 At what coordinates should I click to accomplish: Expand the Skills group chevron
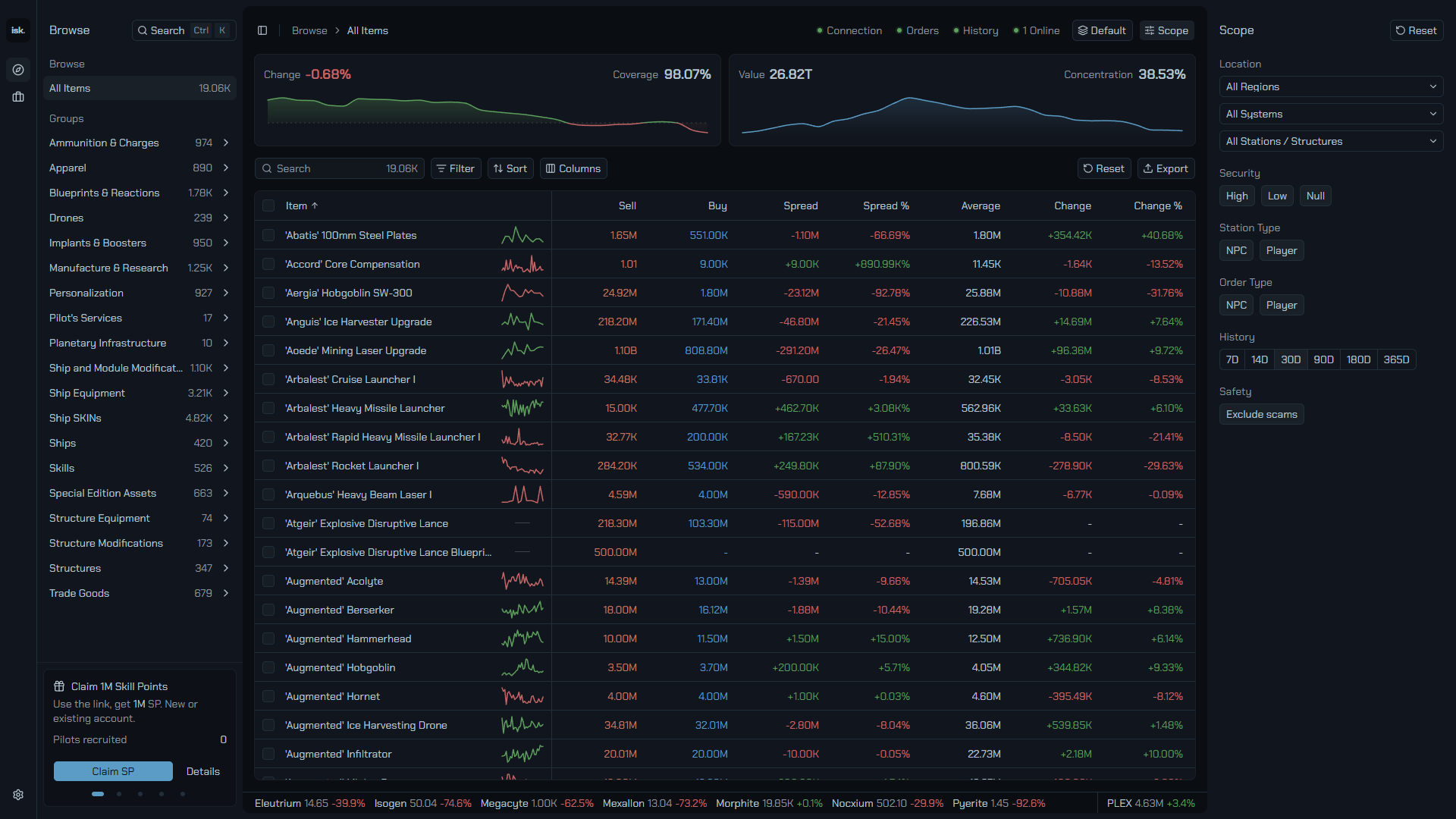point(226,468)
